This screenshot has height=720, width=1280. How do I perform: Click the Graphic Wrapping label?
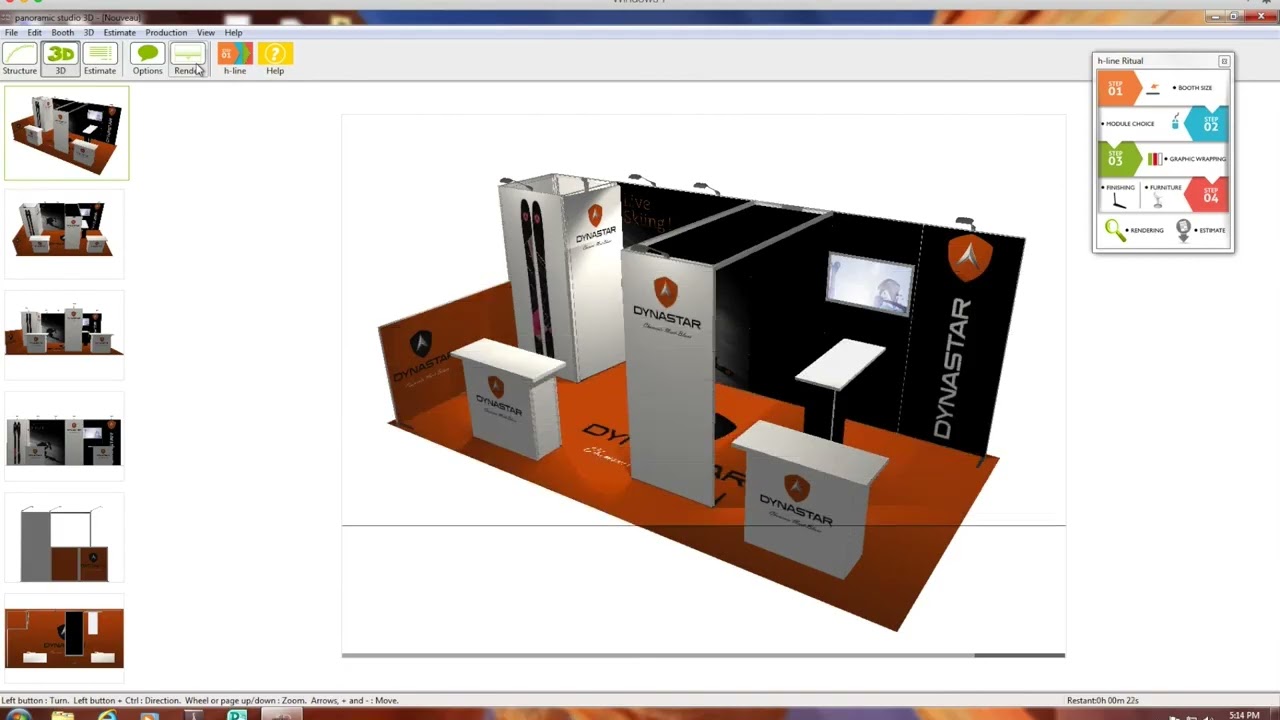(1197, 159)
